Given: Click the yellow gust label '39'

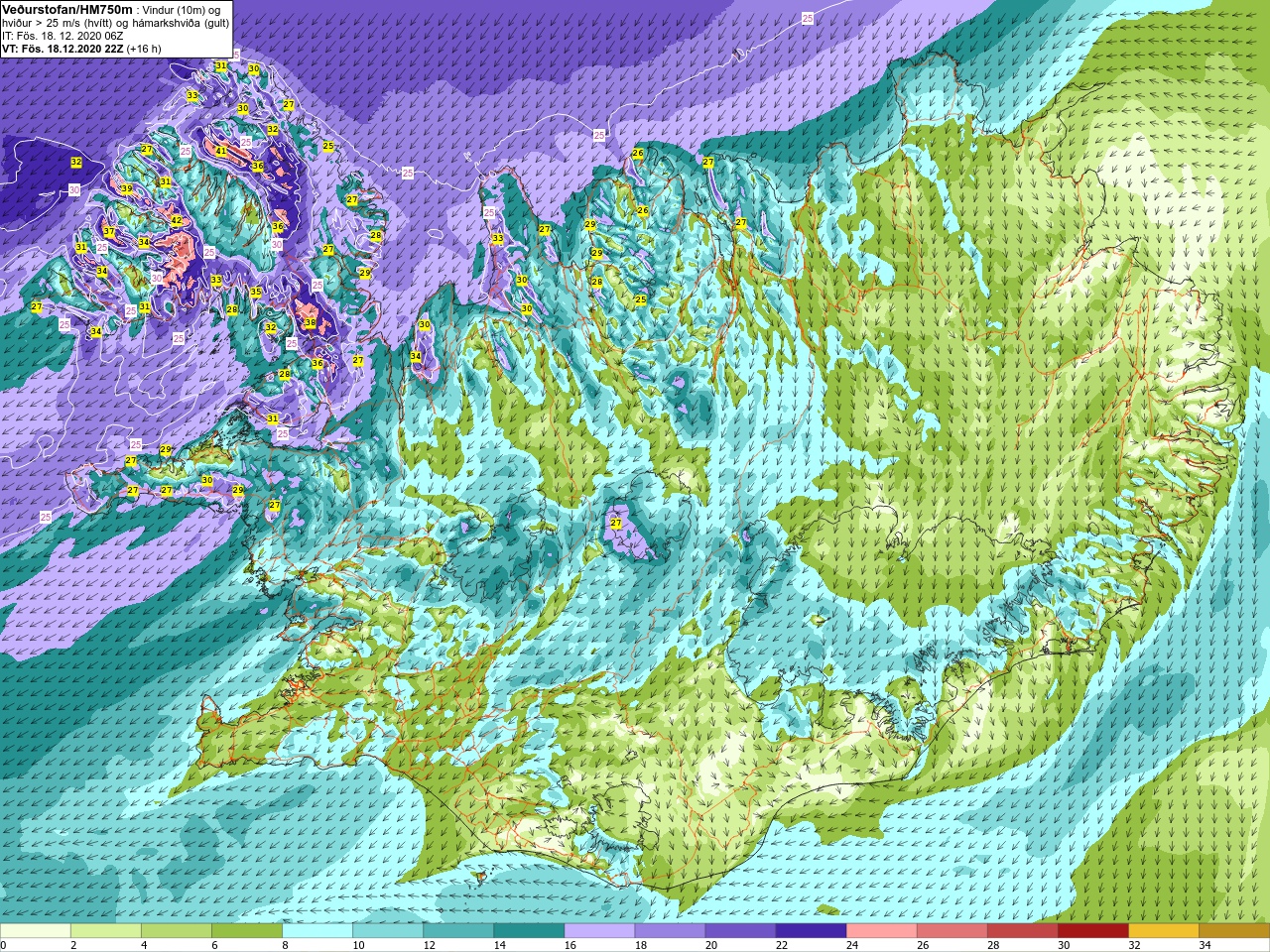Looking at the screenshot, I should (126, 188).
